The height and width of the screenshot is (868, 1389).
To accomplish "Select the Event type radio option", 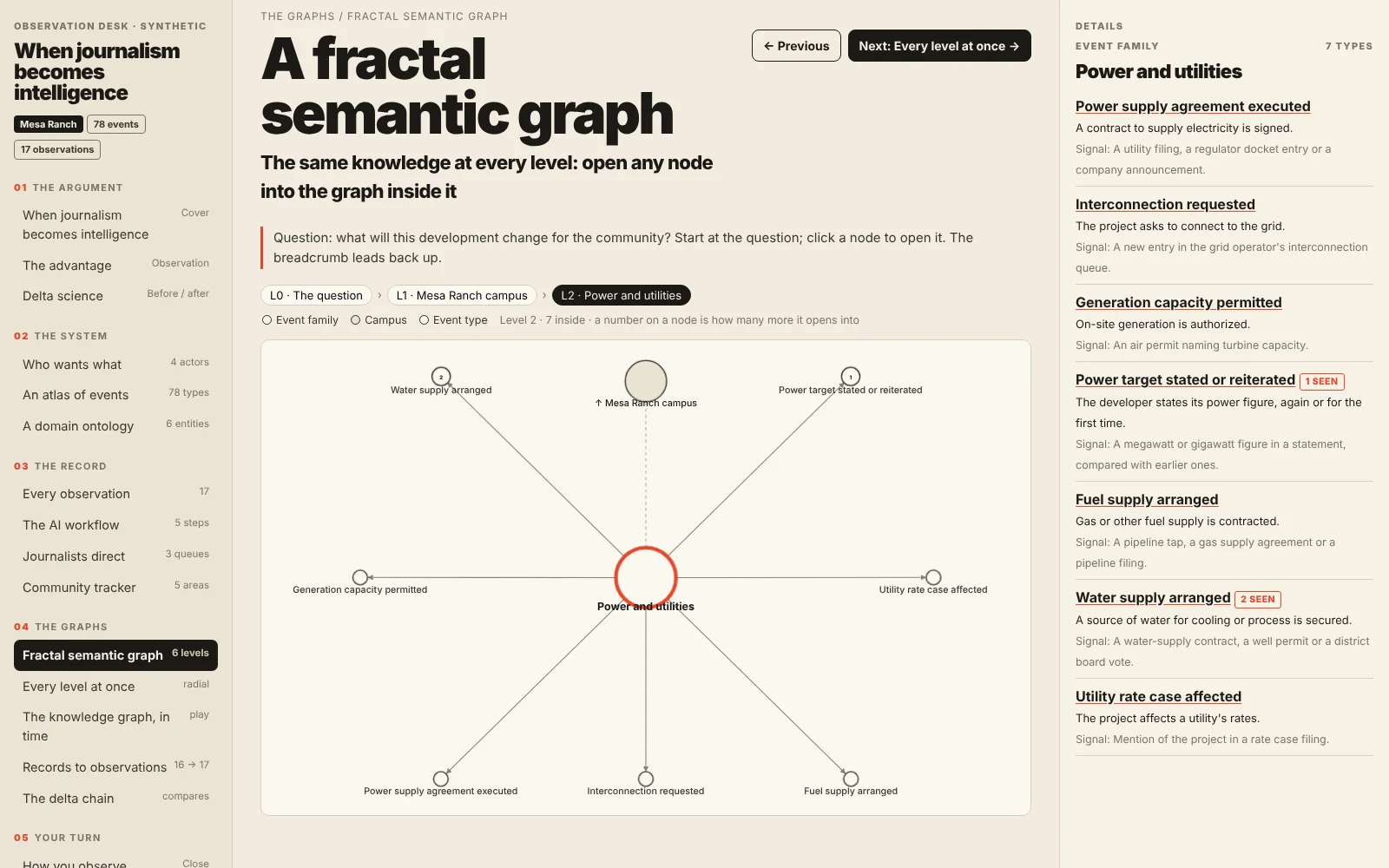I will (453, 320).
